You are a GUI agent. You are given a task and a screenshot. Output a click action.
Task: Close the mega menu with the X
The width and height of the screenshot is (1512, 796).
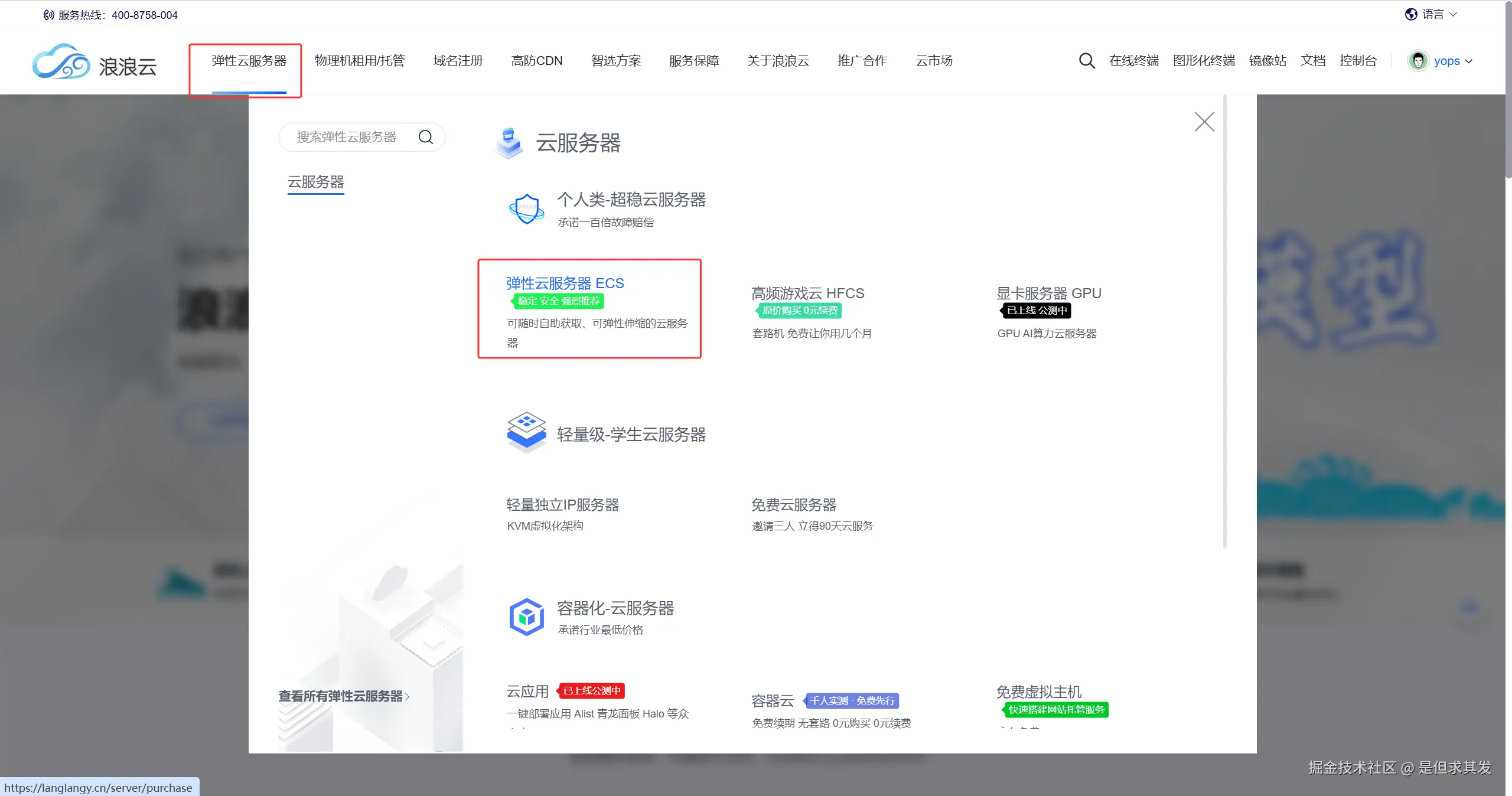[x=1204, y=122]
